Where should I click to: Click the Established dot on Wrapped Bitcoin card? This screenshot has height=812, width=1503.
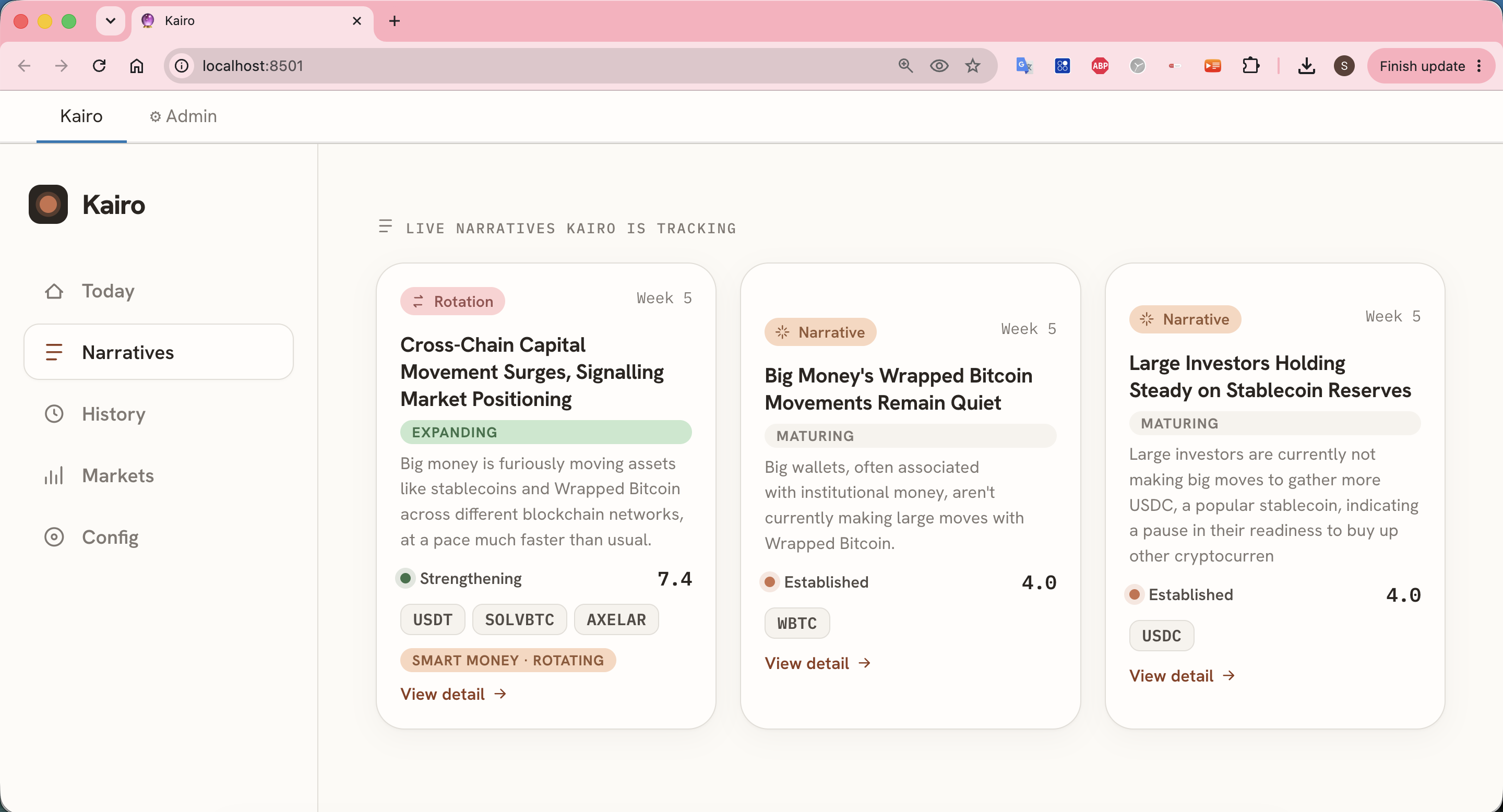(770, 582)
